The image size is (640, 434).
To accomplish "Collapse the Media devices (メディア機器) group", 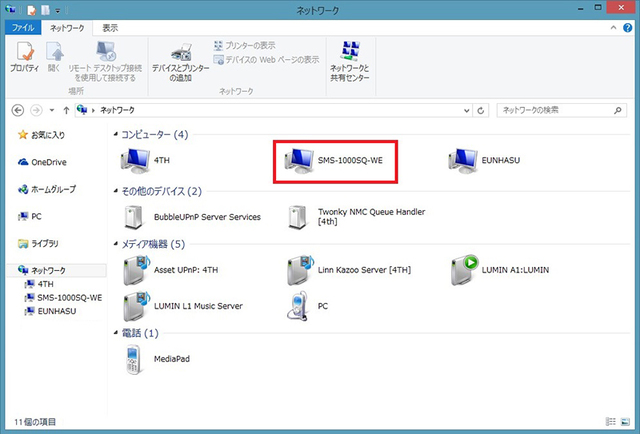I will click(x=116, y=244).
